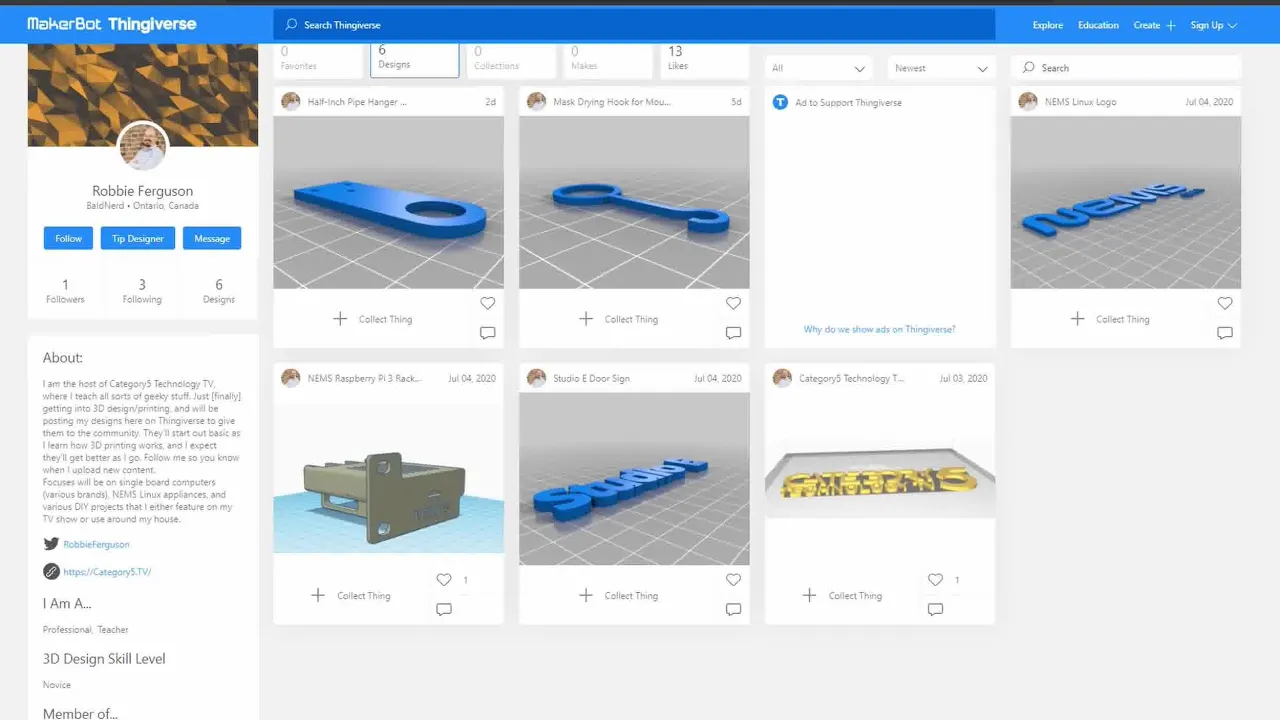This screenshot has width=1280, height=720.
Task: Click the 'Novice' skill level text
Action: [x=57, y=685]
